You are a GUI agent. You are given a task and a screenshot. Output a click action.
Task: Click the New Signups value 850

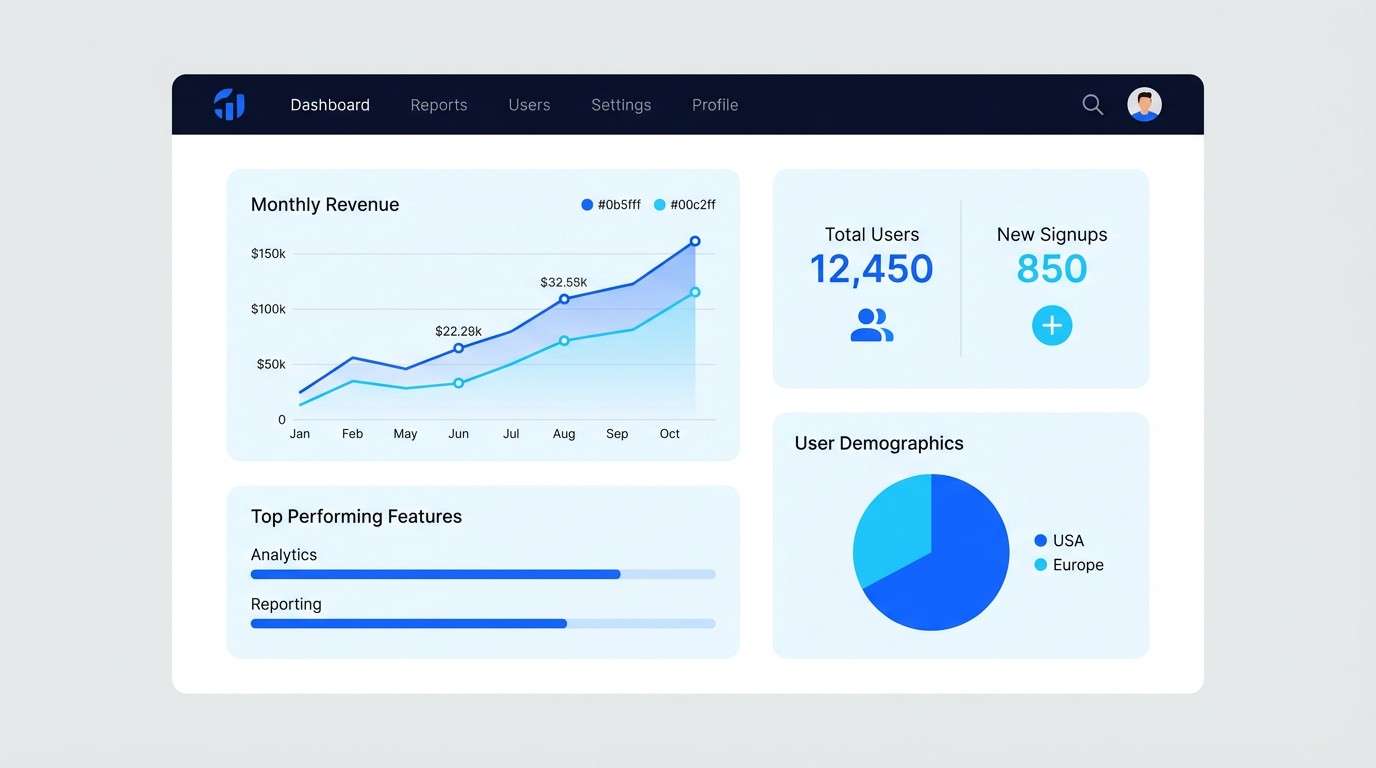pyautogui.click(x=1051, y=268)
